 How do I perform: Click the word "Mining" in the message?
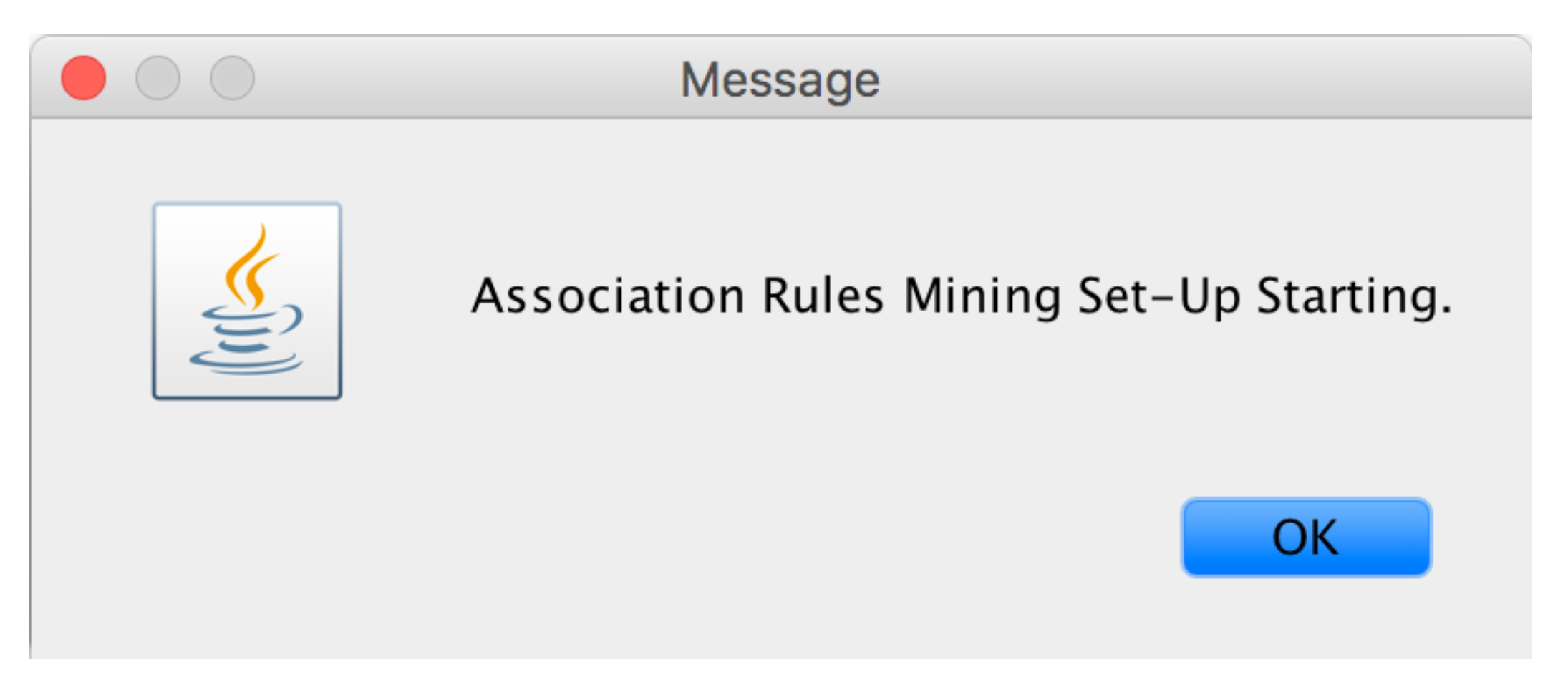[x=982, y=296]
